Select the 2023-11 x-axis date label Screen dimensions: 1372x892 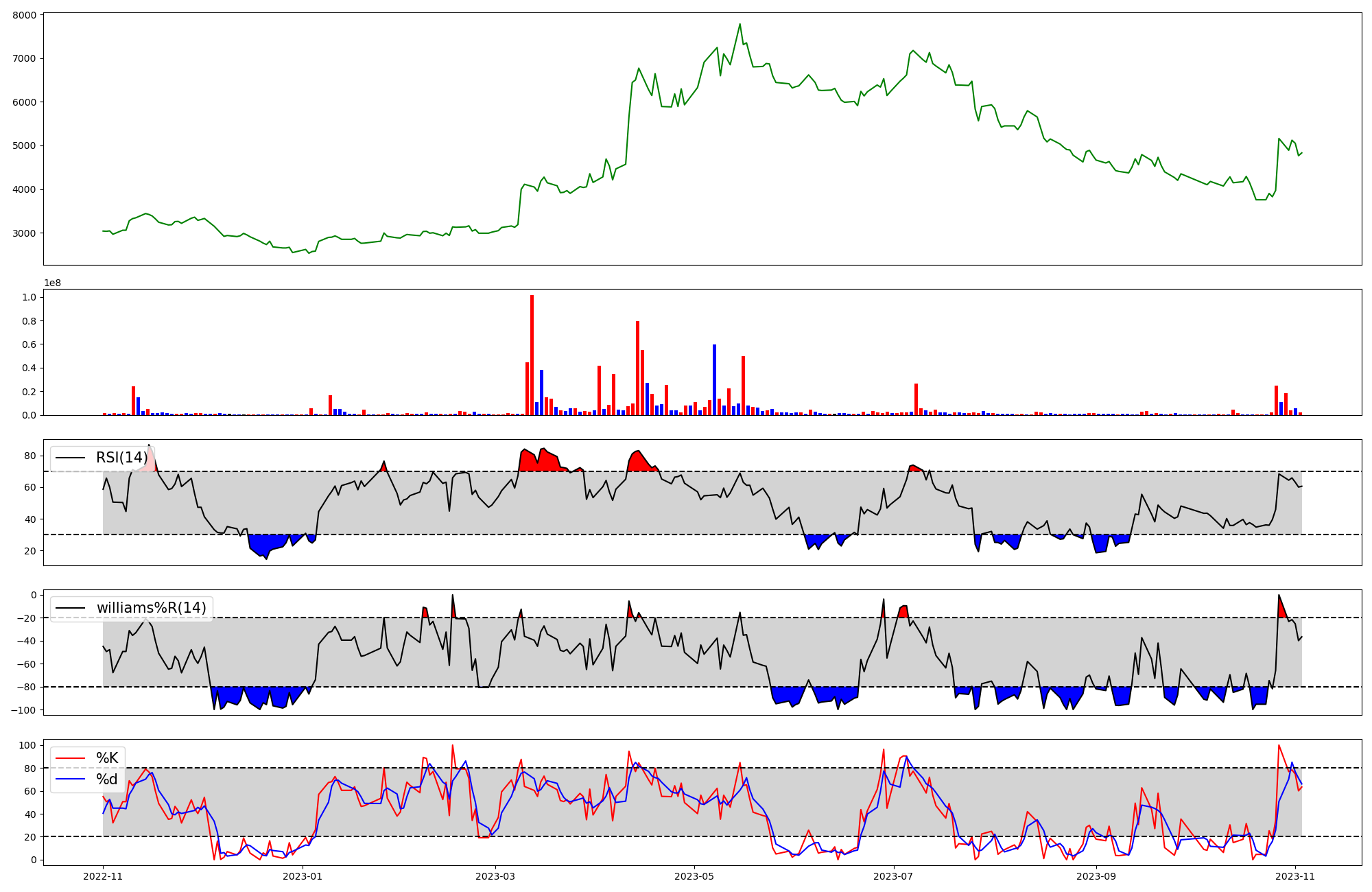click(x=1295, y=876)
